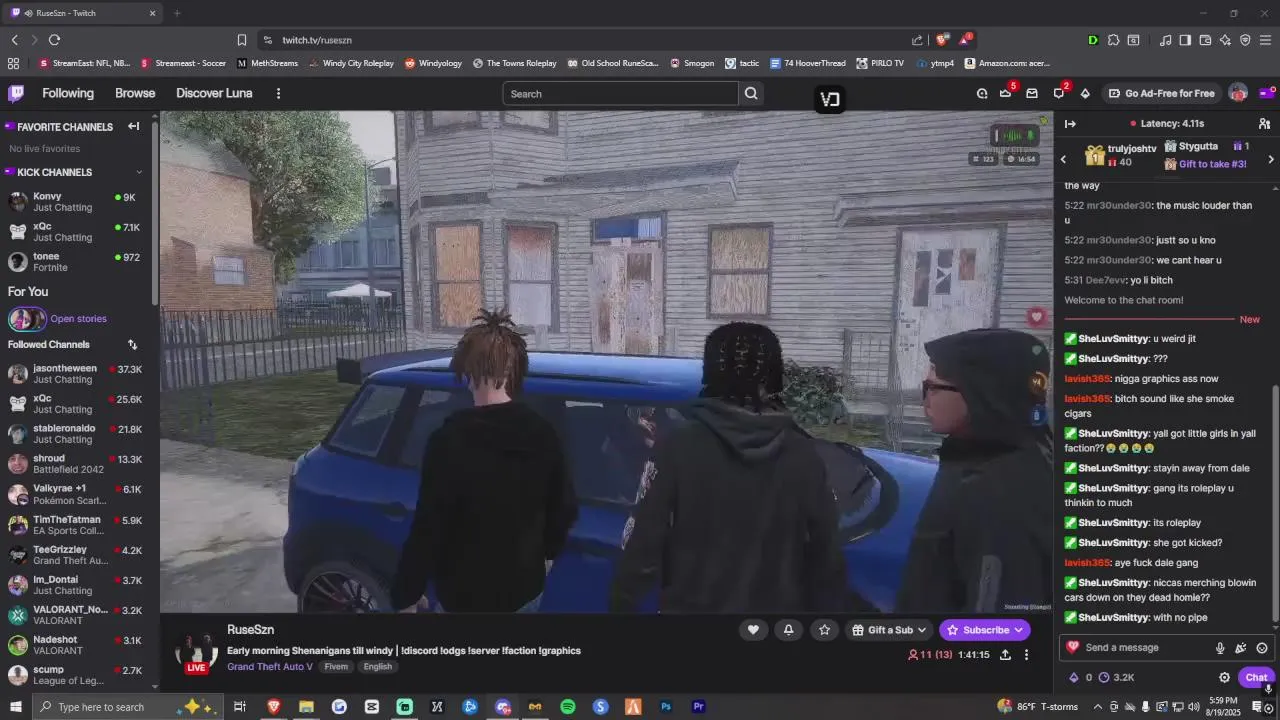The image size is (1280, 720).
Task: Expand the Gift a Sub dropdown
Action: pyautogui.click(x=922, y=630)
